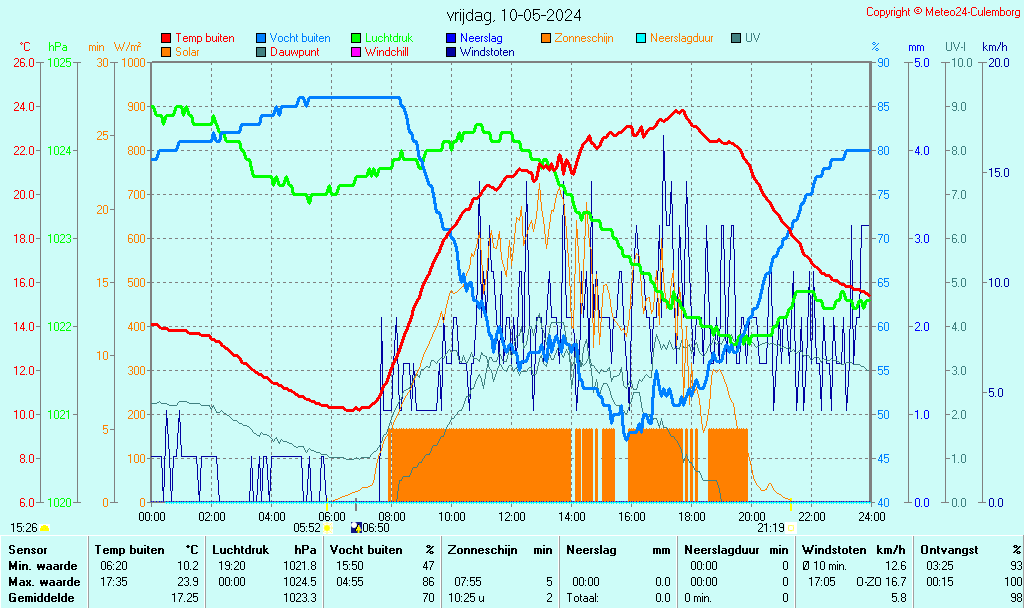
Task: Click the Windstoten column header in table
Action: point(835,550)
